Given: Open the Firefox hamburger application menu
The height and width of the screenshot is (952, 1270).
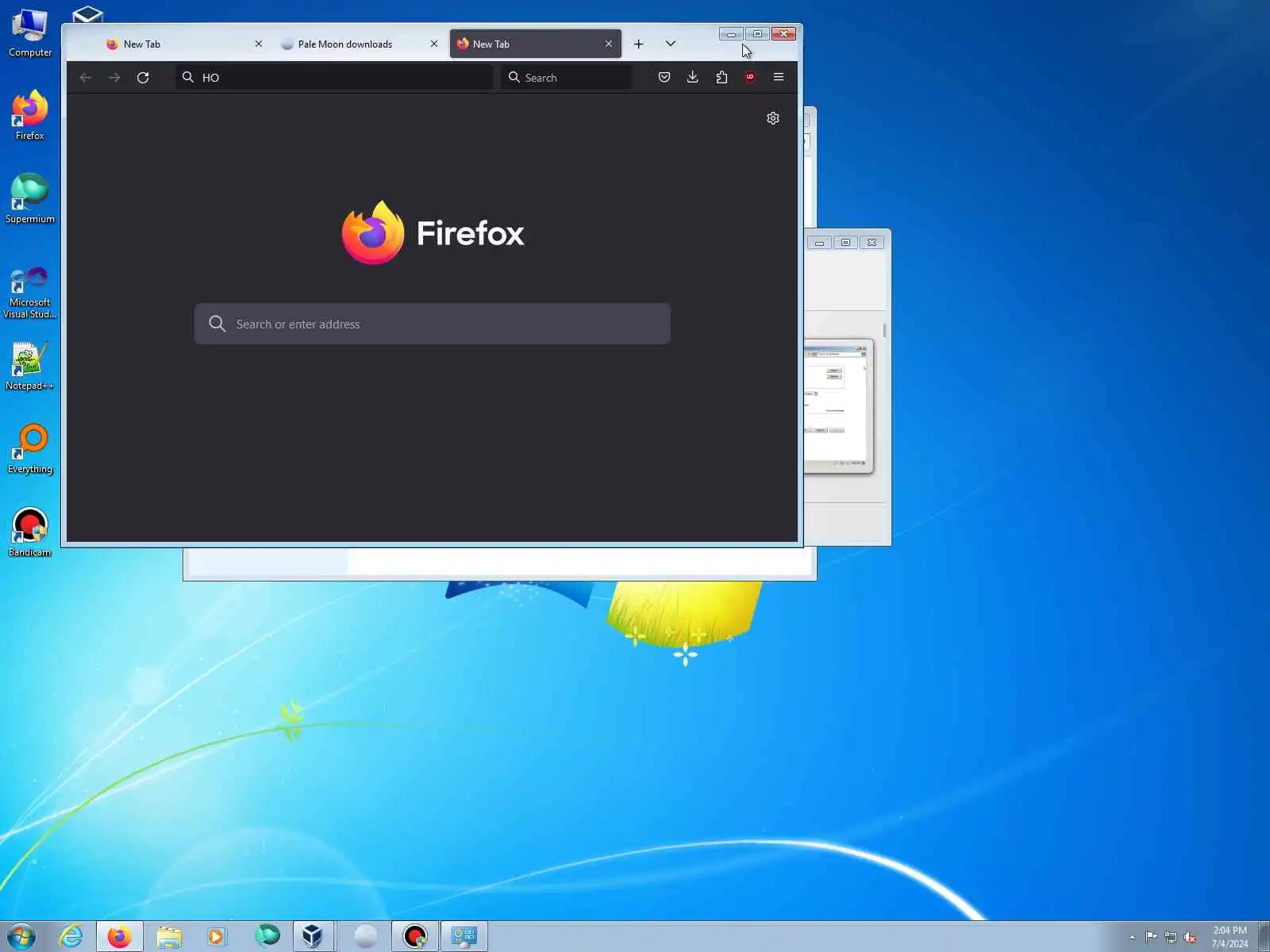Looking at the screenshot, I should [779, 77].
